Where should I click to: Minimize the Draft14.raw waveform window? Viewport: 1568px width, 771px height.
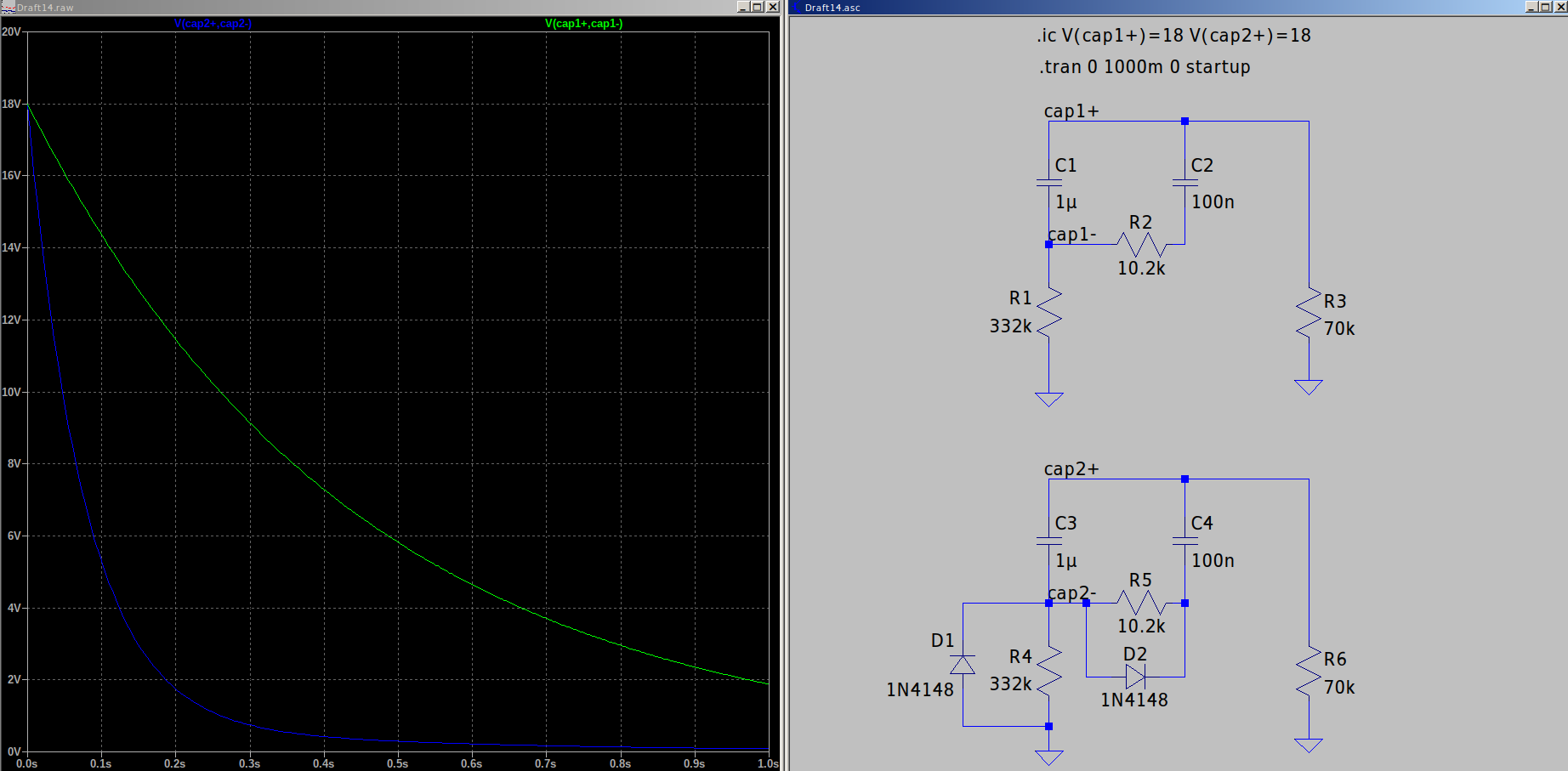(x=742, y=7)
